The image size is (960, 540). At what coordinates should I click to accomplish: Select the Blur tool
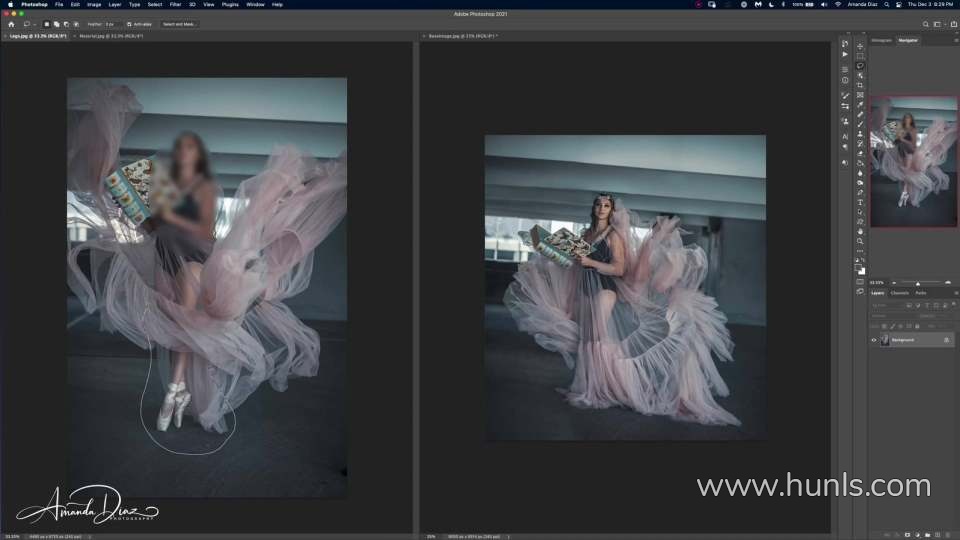click(860, 173)
